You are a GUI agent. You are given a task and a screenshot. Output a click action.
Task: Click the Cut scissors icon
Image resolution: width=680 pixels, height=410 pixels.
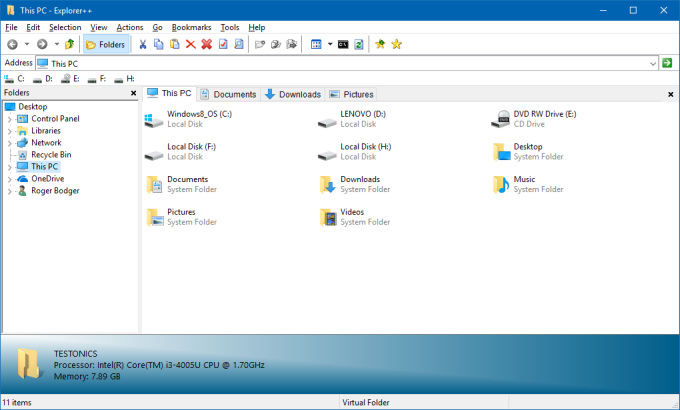coord(143,44)
